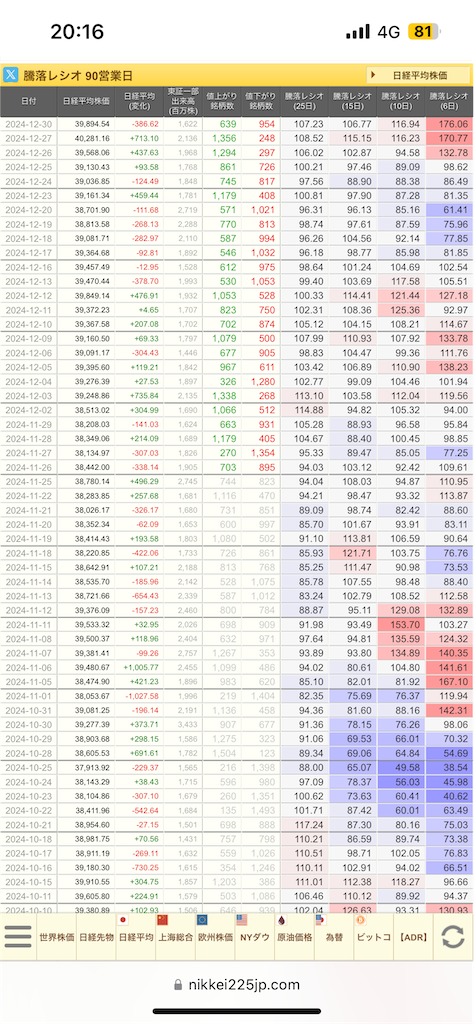Open the 日経先物 tab
474x1024 pixels.
tap(95, 936)
